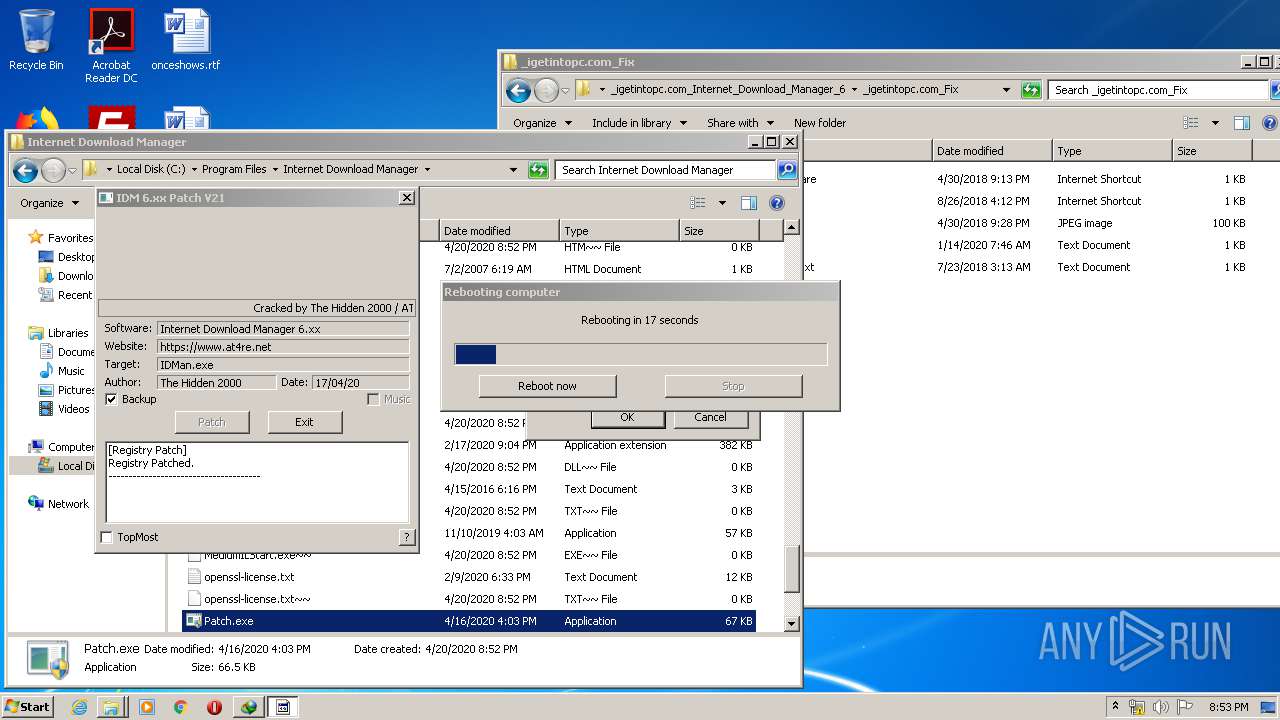Toggle preview pane in _igetintopc.com_Fix window
This screenshot has width=1280, height=720.
click(x=1241, y=123)
